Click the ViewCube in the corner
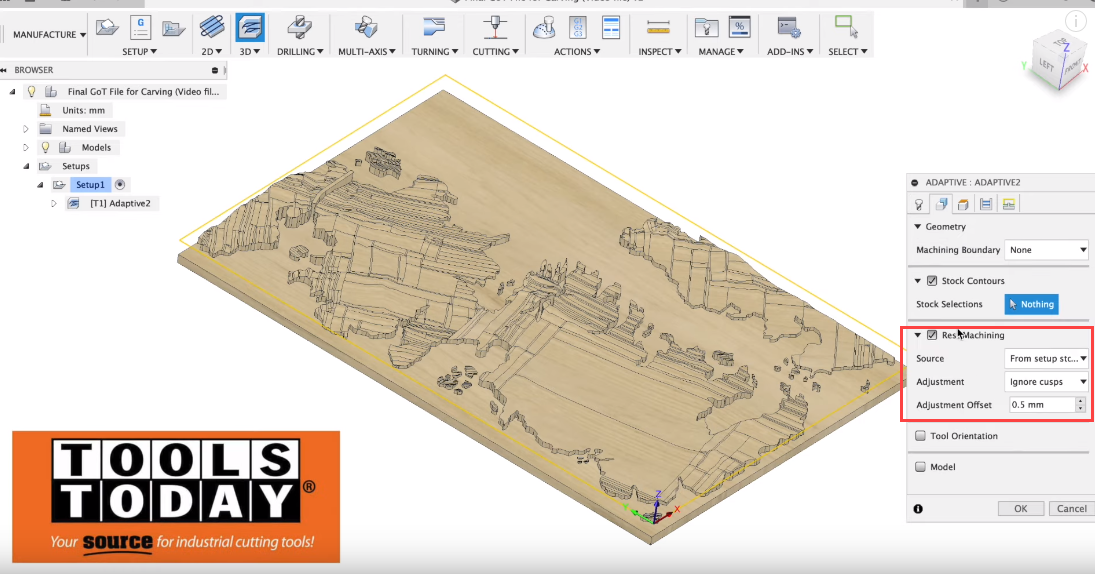Screen dimensions: 1095x574 point(1059,63)
